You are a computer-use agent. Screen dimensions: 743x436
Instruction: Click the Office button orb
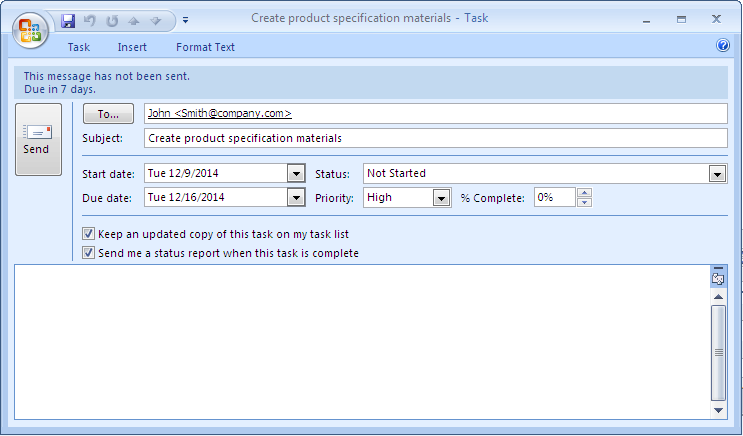pos(30,27)
